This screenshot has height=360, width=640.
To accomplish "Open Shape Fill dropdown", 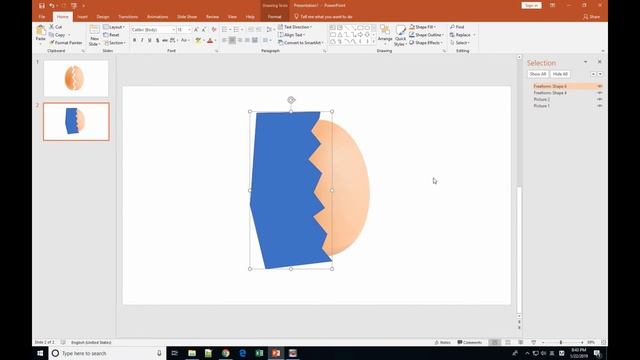I will pos(423,27).
